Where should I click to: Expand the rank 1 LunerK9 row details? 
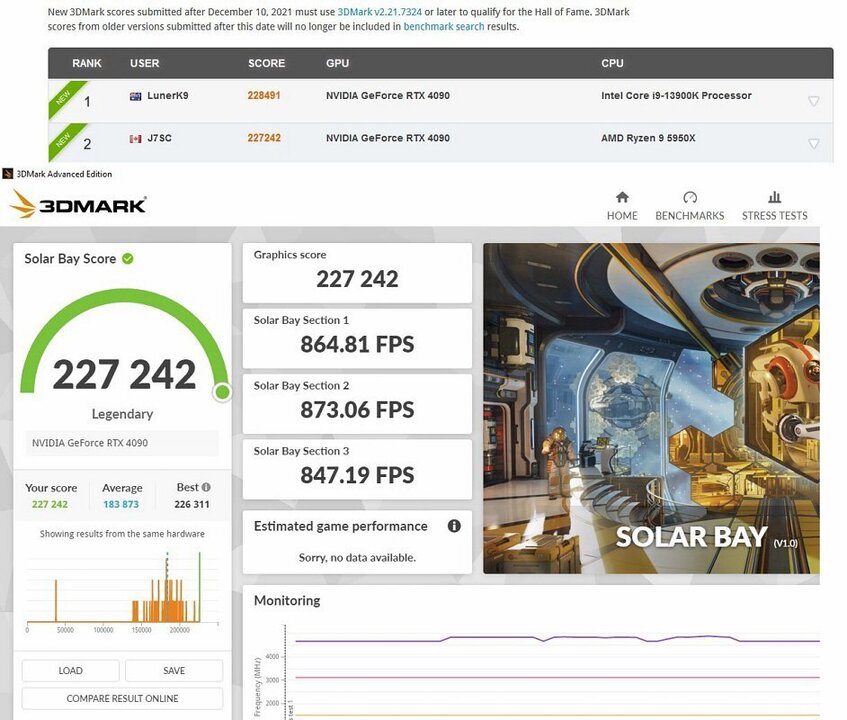[x=813, y=101]
